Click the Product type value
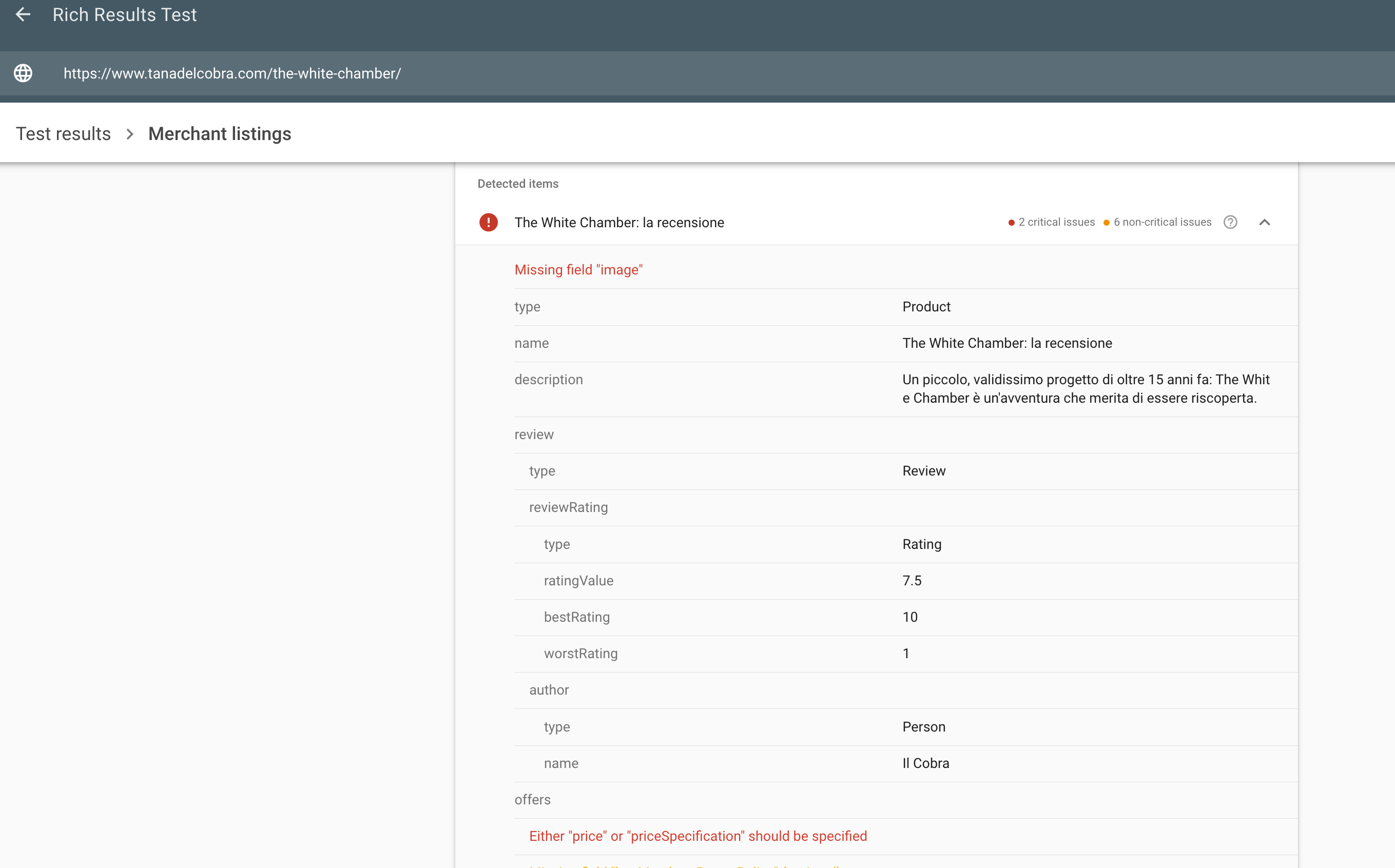Viewport: 1395px width, 868px height. tap(926, 307)
